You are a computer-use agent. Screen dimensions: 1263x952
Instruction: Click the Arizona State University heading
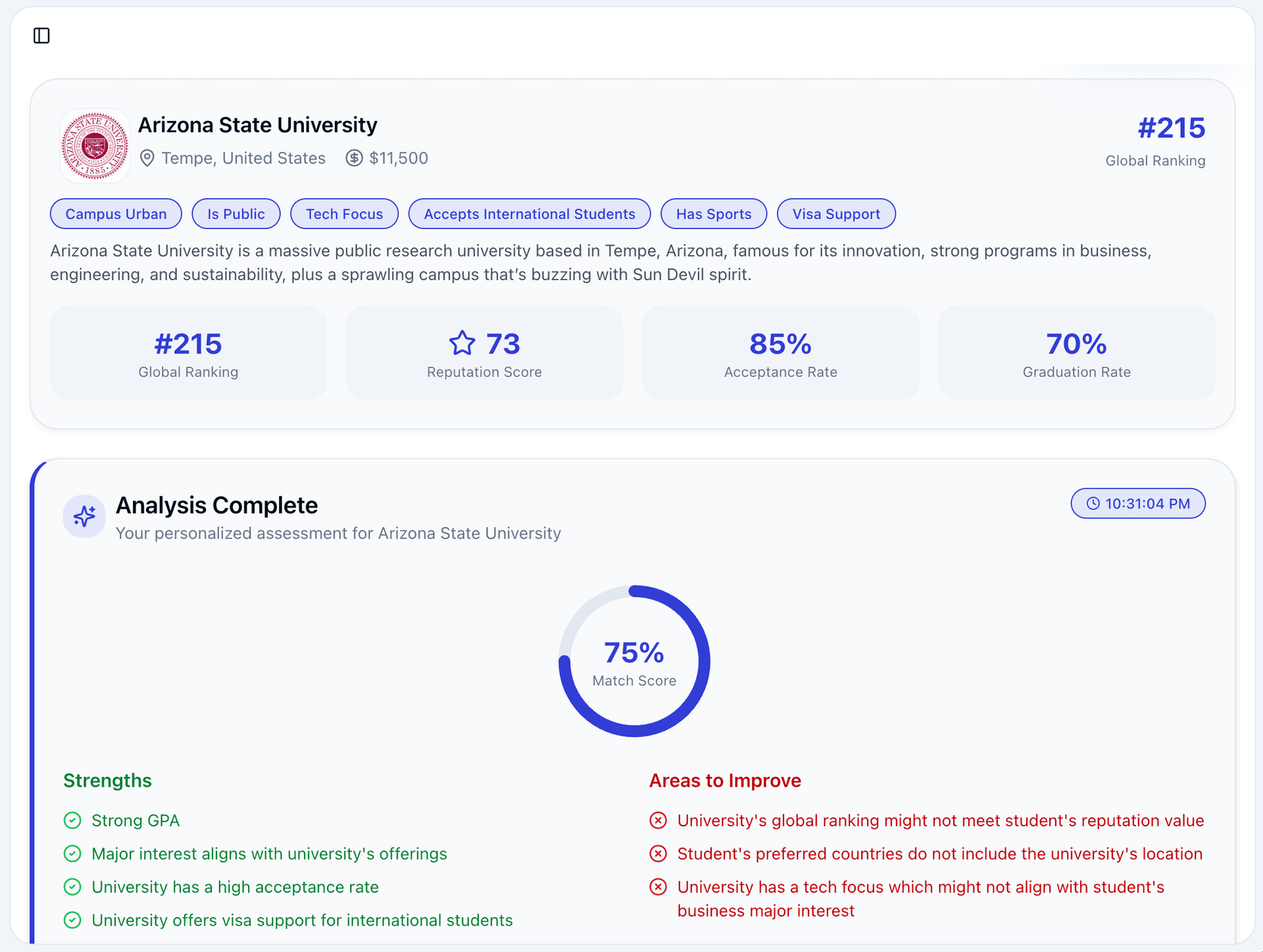pyautogui.click(x=258, y=125)
